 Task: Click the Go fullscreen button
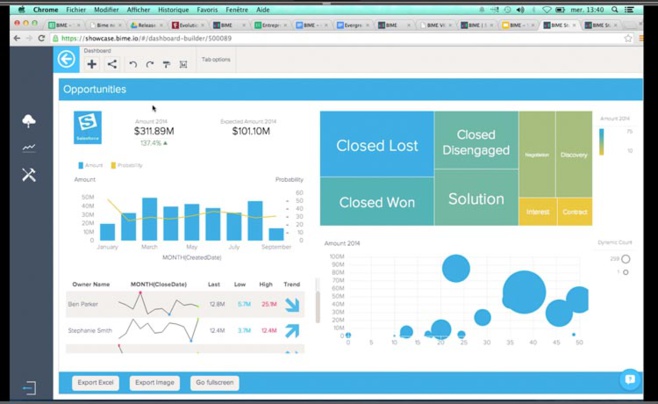point(214,382)
